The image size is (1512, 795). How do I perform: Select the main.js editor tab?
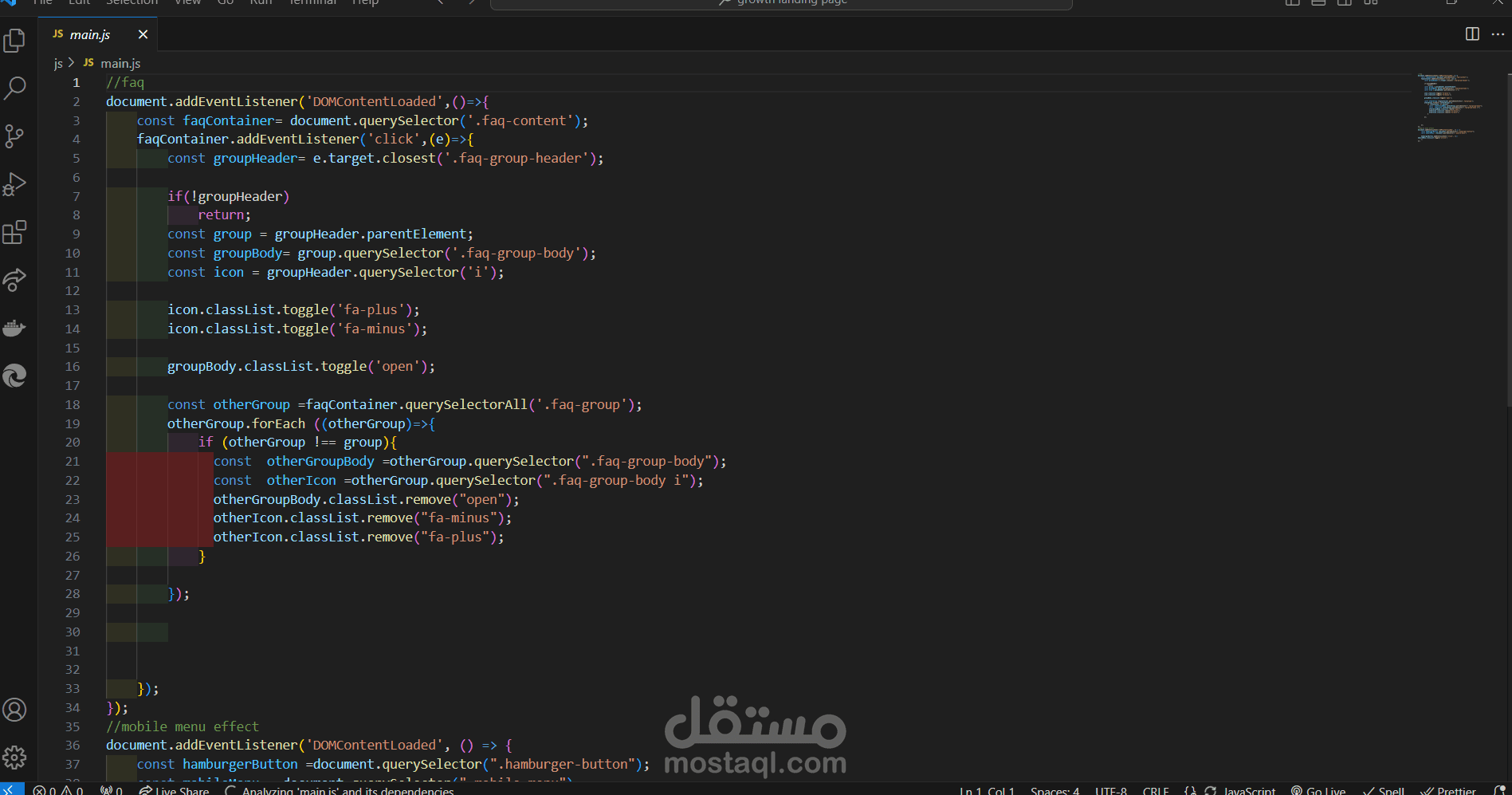99,34
